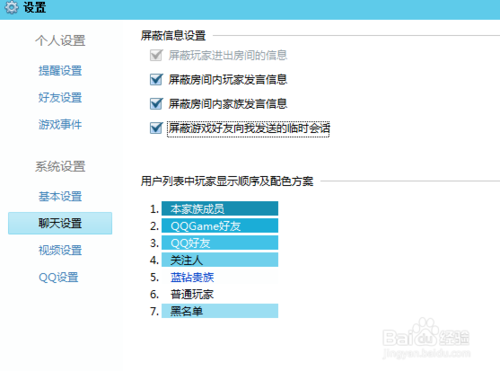Open 基本设置 in the sidebar
The width and height of the screenshot is (500, 371).
[60, 196]
